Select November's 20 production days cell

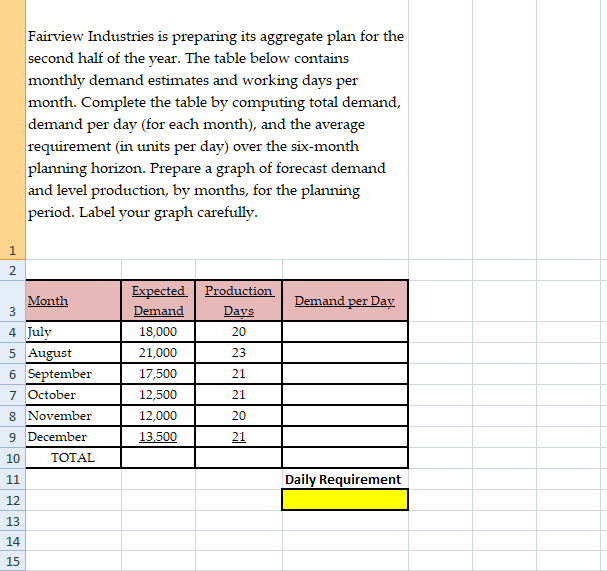(x=239, y=415)
